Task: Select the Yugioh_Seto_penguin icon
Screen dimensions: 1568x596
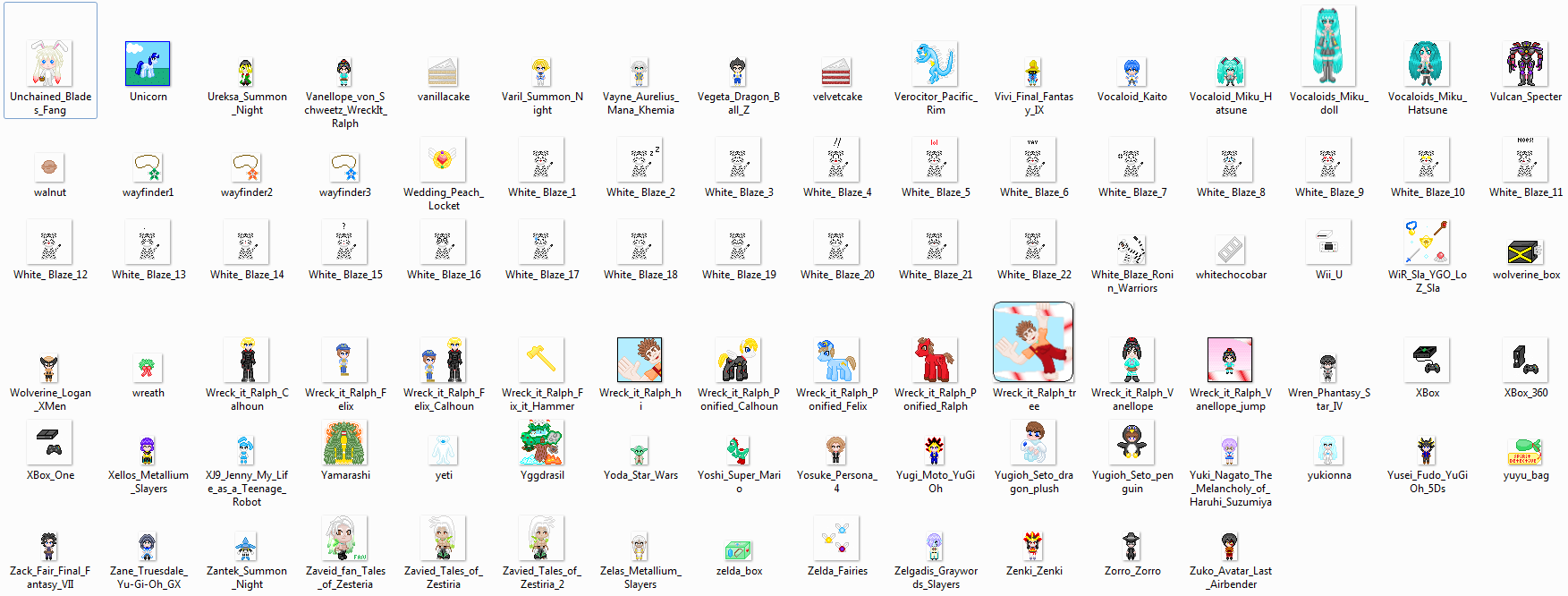Action: click(x=1132, y=442)
